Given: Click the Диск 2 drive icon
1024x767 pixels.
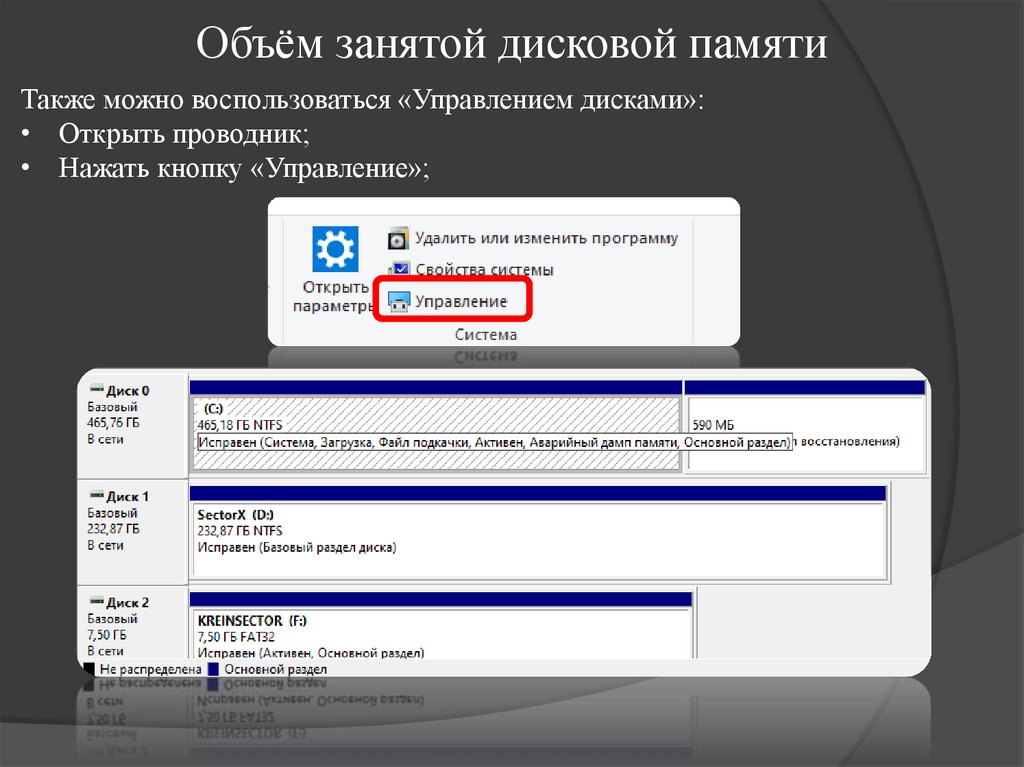Looking at the screenshot, I should click(96, 602).
